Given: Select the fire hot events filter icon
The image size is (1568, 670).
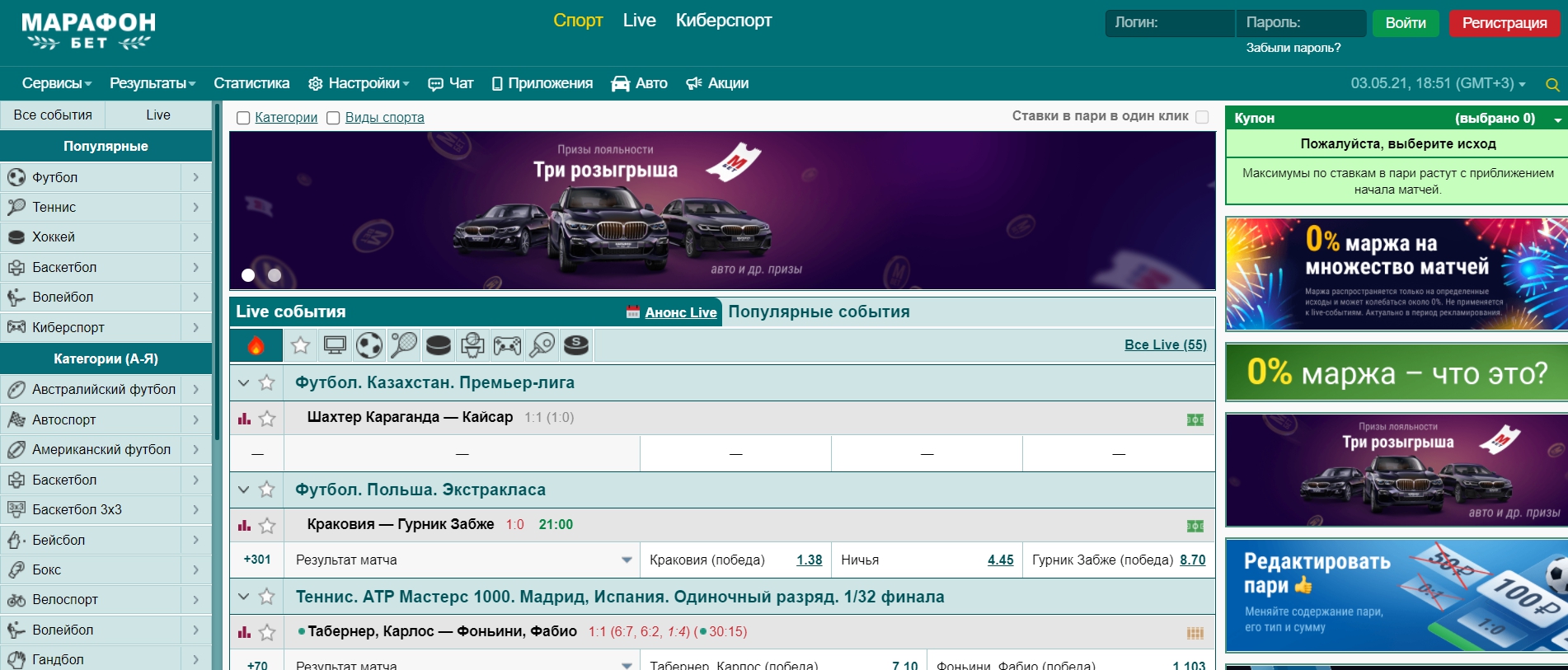Looking at the screenshot, I should 256,345.
